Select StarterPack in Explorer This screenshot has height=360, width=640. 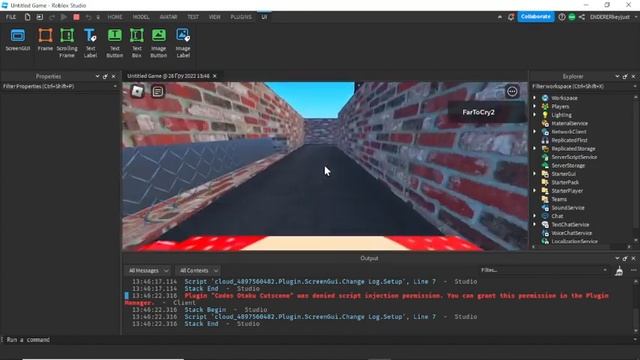[x=565, y=182]
